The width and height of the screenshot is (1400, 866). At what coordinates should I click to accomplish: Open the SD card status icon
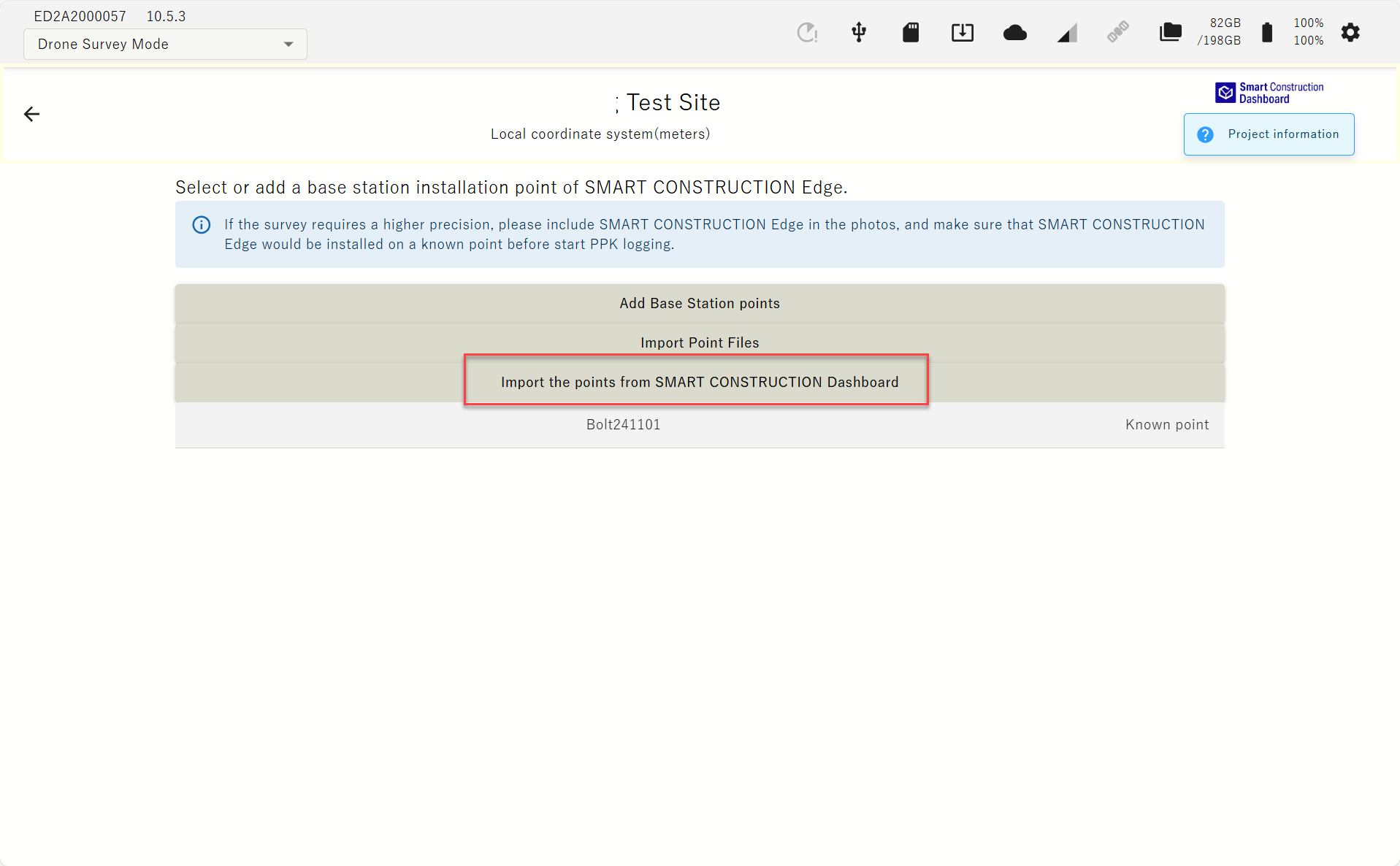tap(911, 32)
